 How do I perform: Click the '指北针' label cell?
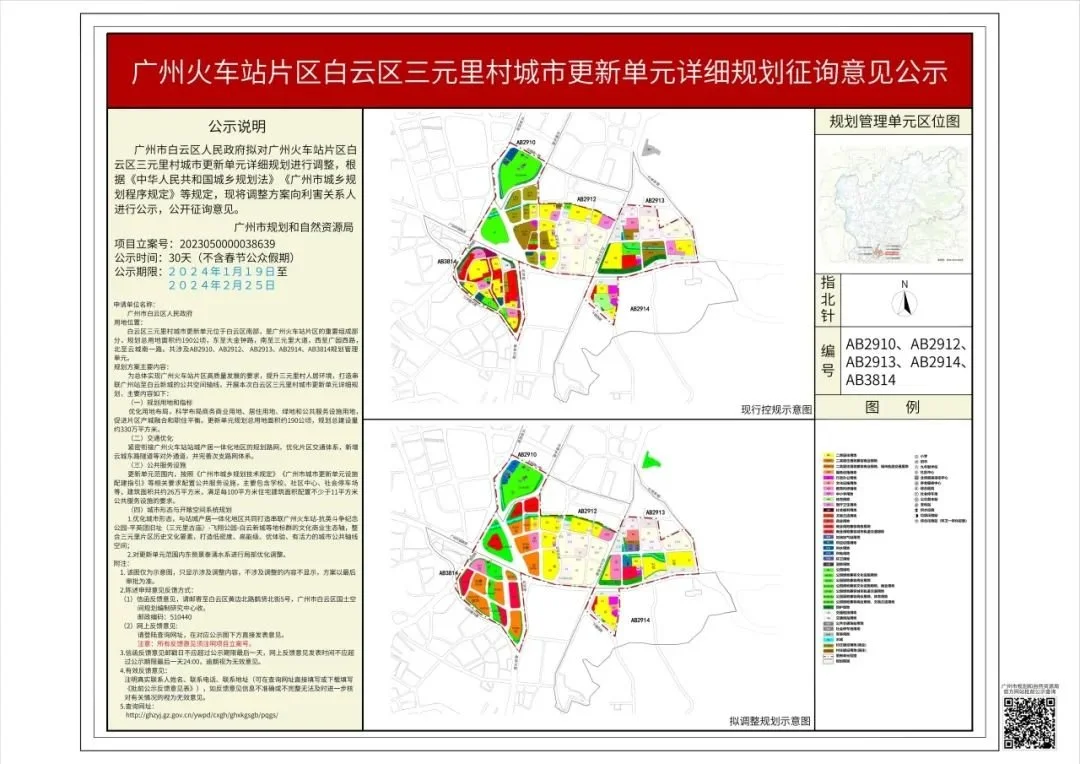pyautogui.click(x=827, y=299)
